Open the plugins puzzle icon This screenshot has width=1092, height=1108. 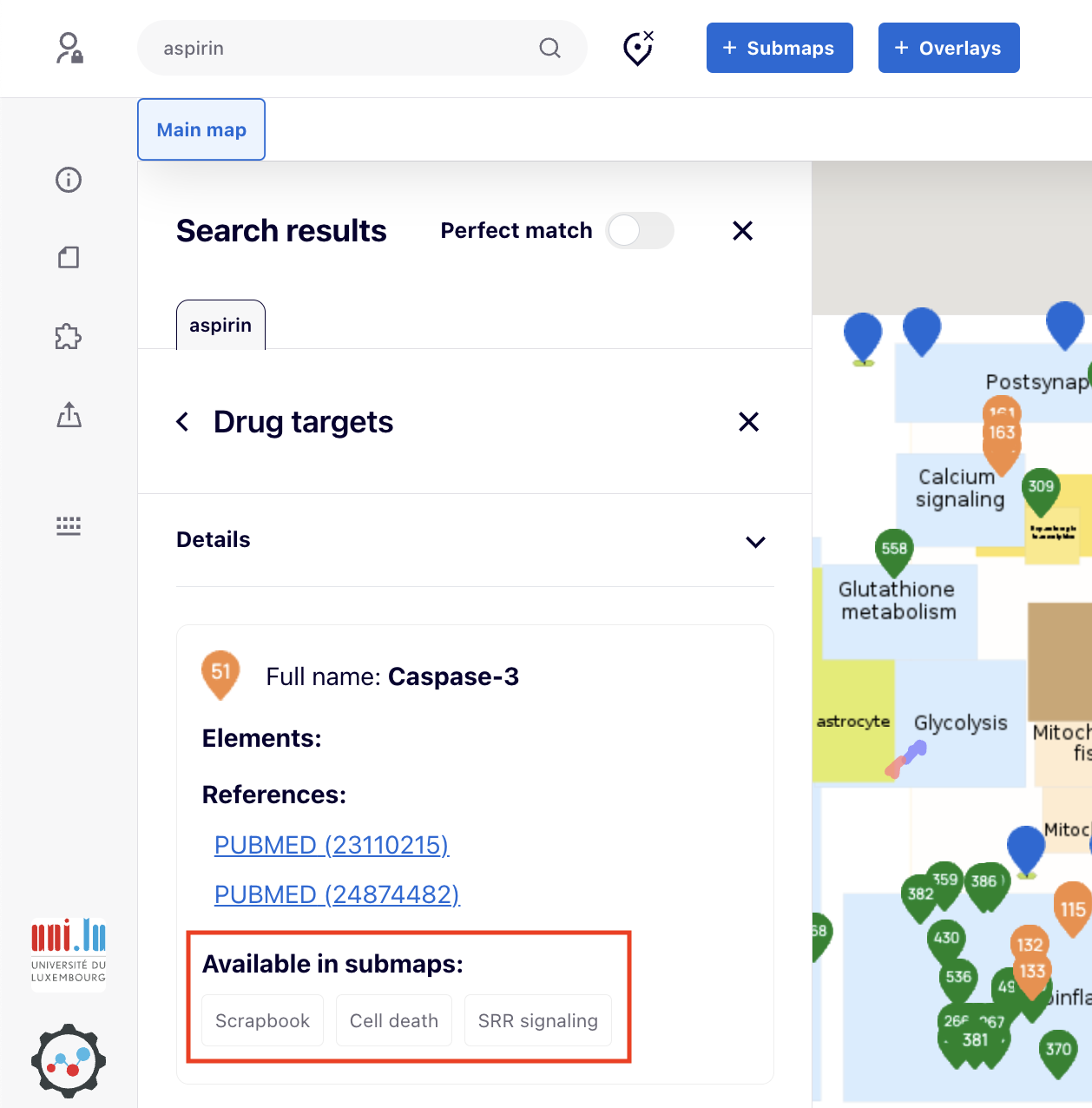point(68,337)
